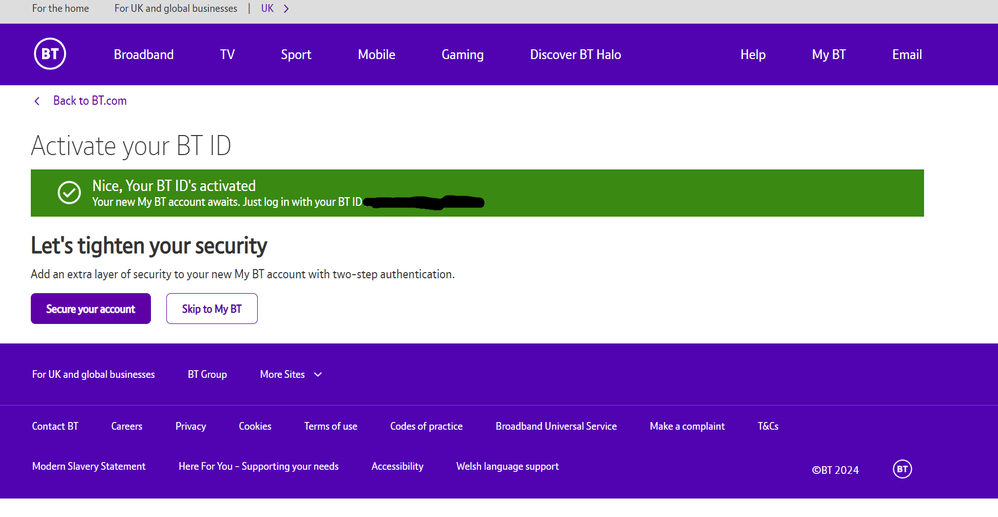998x517 pixels.
Task: Click the ©BT 2024 copyright text
Action: pyautogui.click(x=835, y=471)
